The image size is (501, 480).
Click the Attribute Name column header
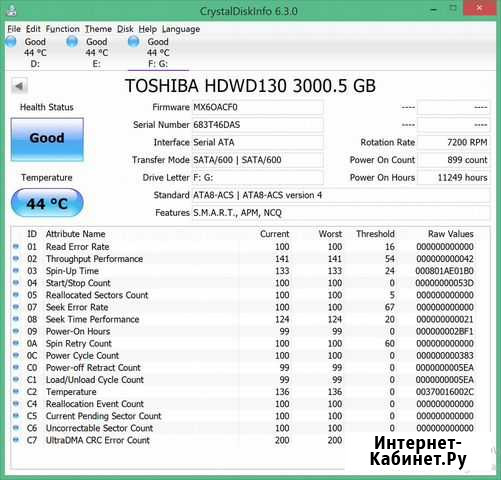pyautogui.click(x=76, y=234)
